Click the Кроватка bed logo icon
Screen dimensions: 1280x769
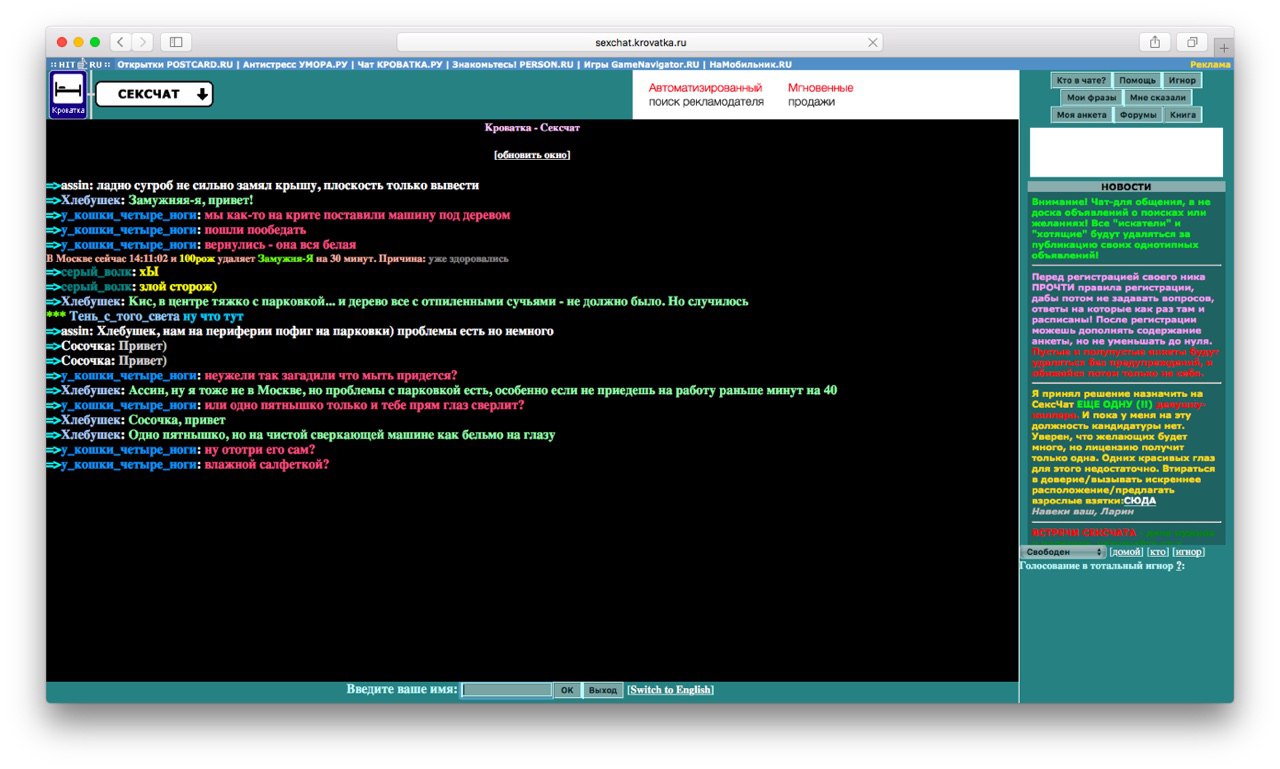click(68, 95)
